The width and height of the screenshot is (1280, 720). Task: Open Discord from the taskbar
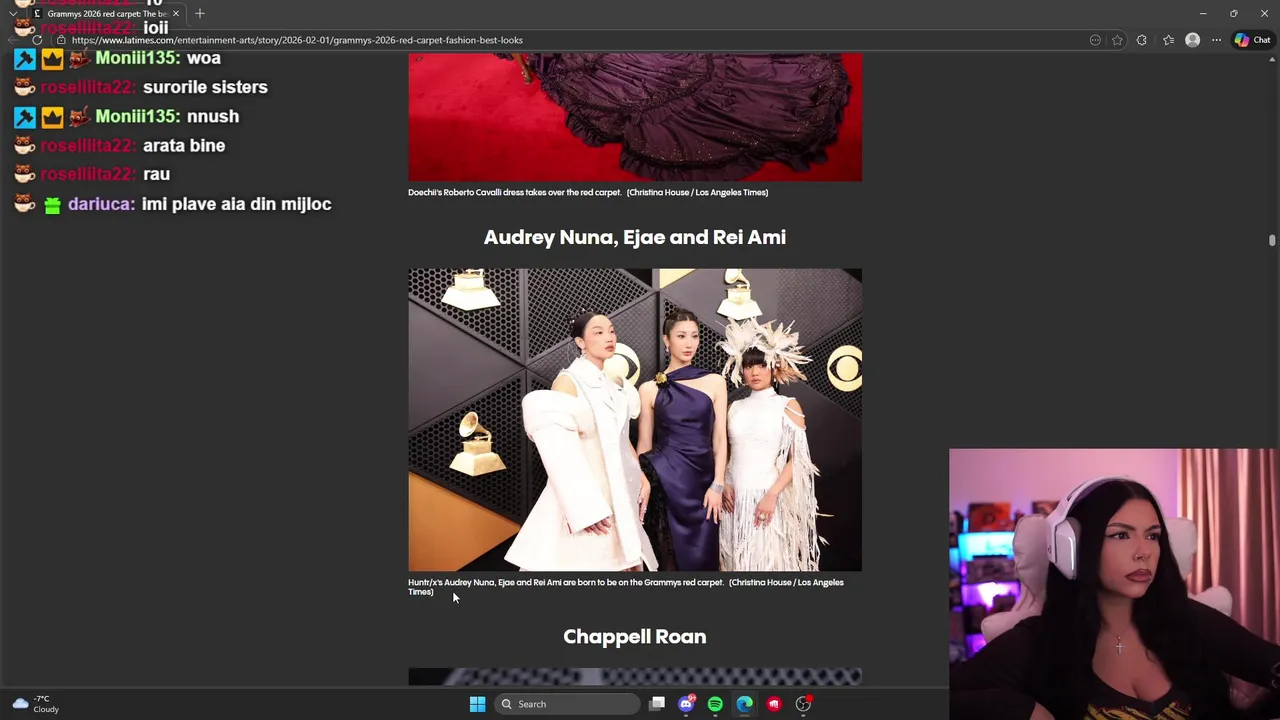pos(686,704)
